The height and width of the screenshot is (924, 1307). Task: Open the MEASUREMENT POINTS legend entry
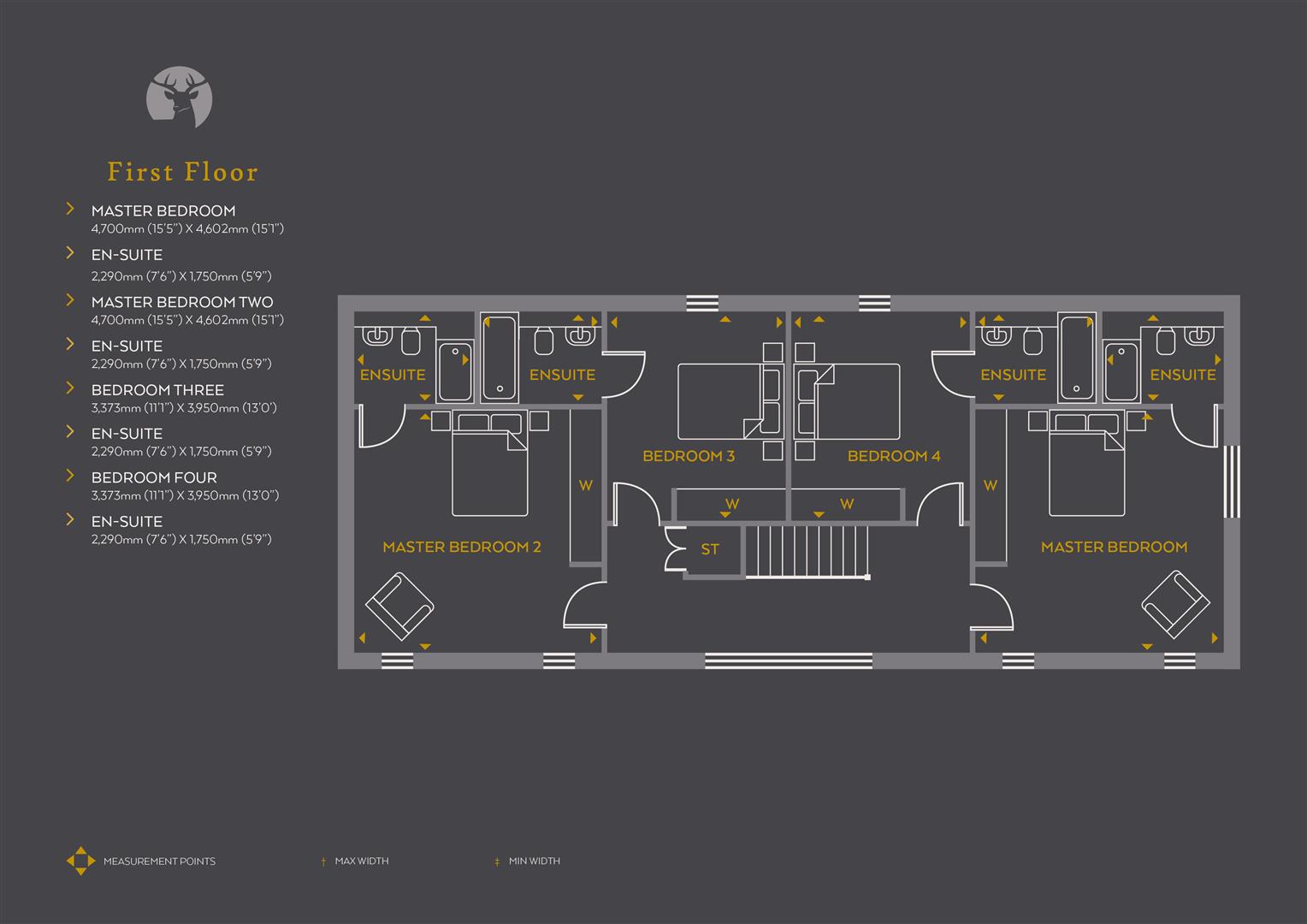point(159,861)
